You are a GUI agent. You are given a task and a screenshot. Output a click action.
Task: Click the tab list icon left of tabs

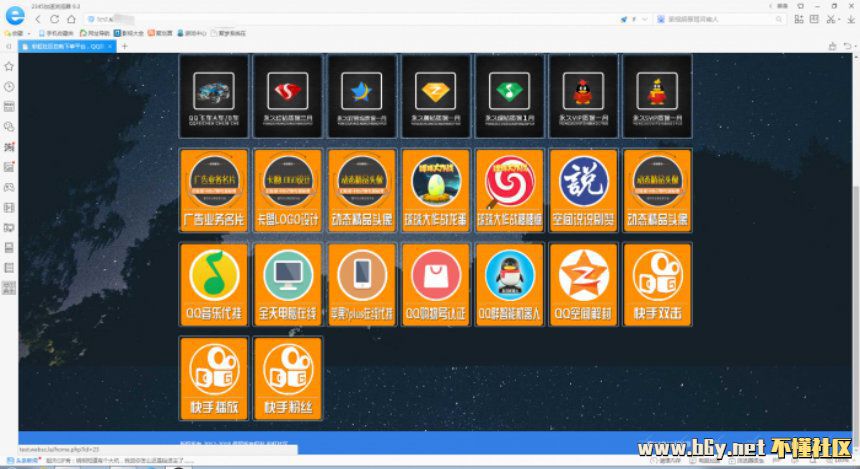tap(8, 46)
